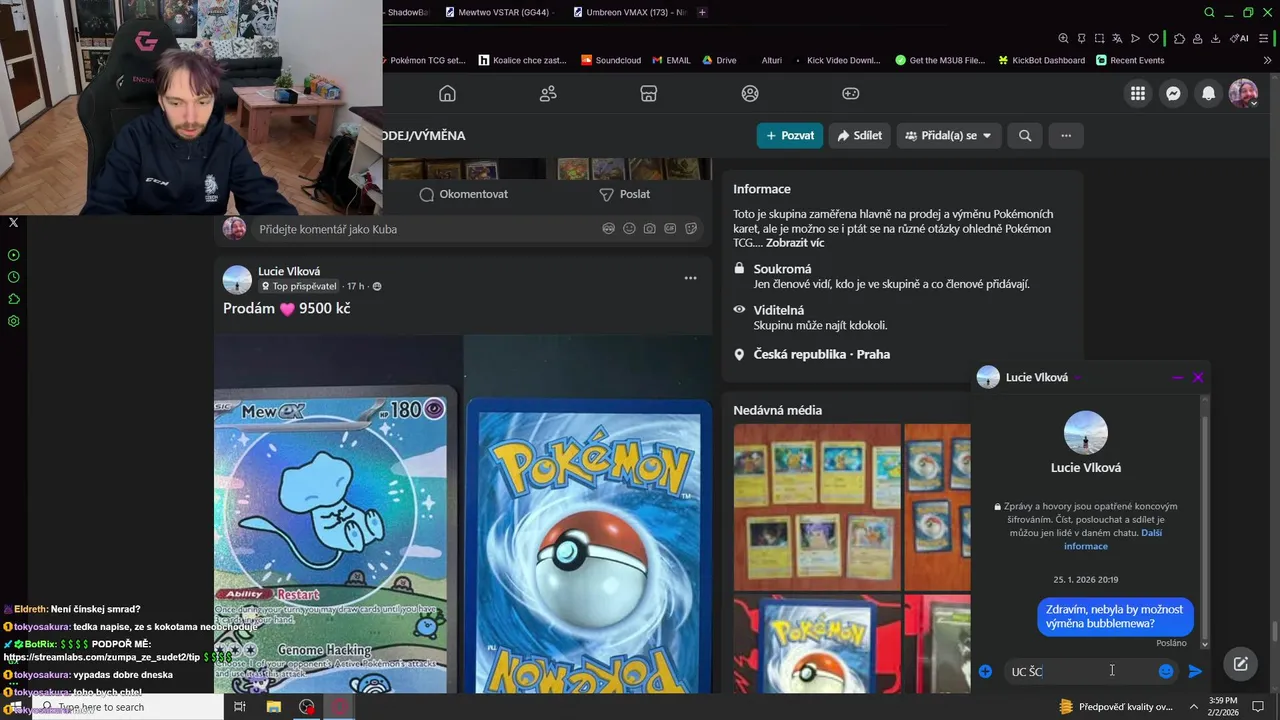Open Mew ex card photo
This screenshot has height=720, width=1280.
(338, 513)
